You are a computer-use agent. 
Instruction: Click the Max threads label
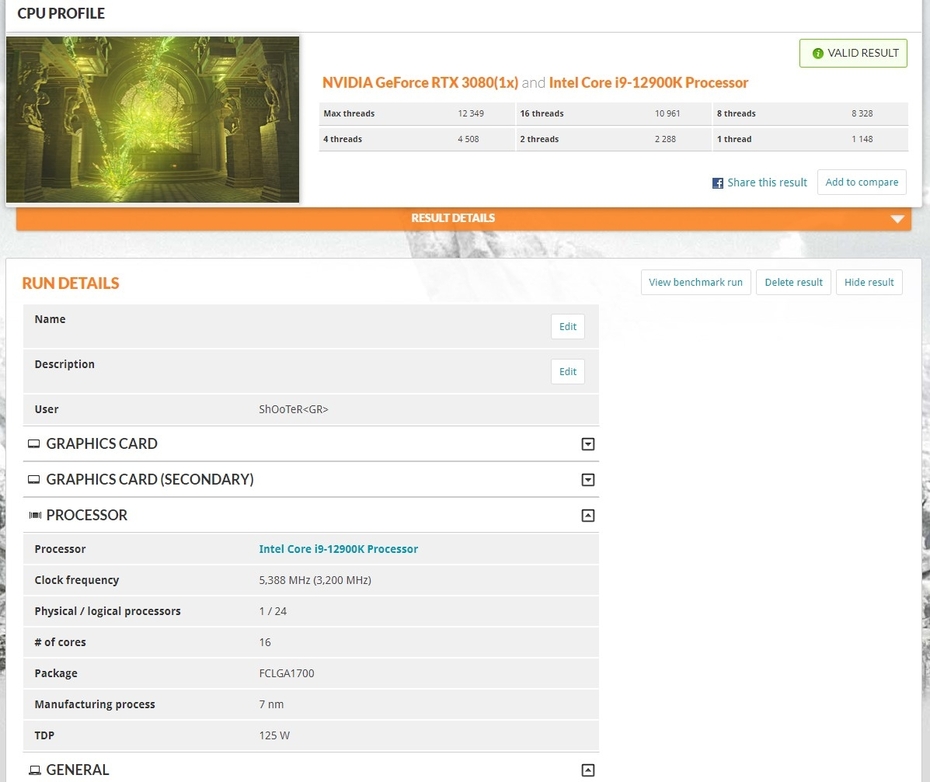pyautogui.click(x=349, y=113)
